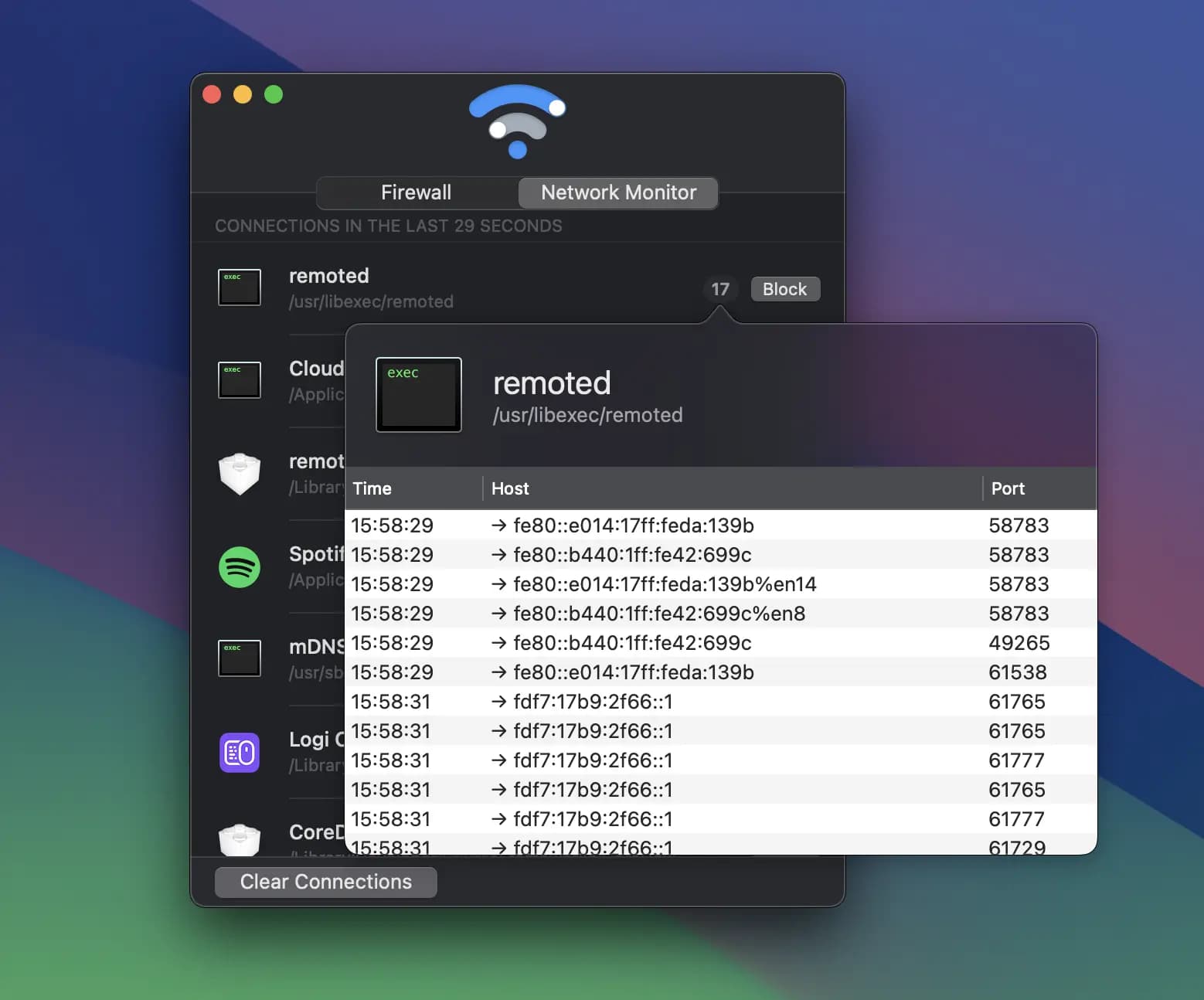This screenshot has height=1000, width=1204.
Task: Select the Network Monitor tab
Action: (618, 192)
